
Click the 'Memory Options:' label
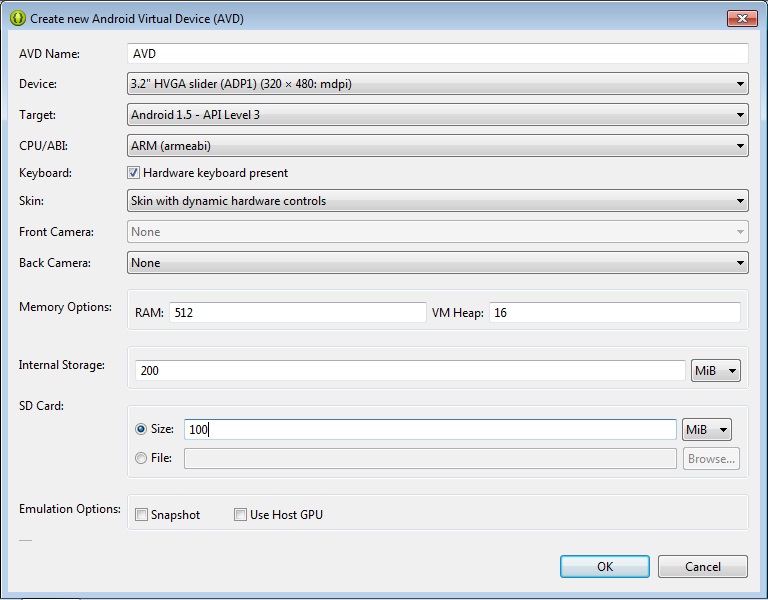[65, 307]
